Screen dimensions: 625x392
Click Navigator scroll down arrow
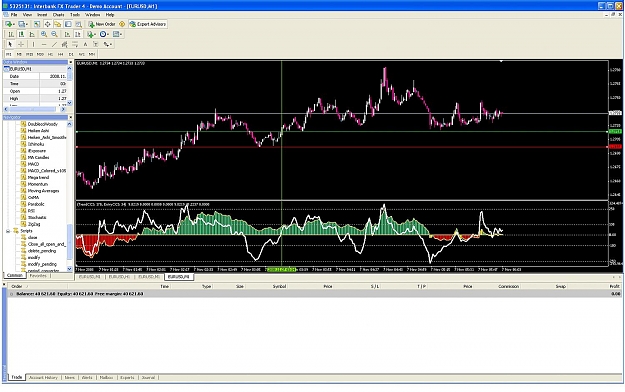click(x=70, y=269)
